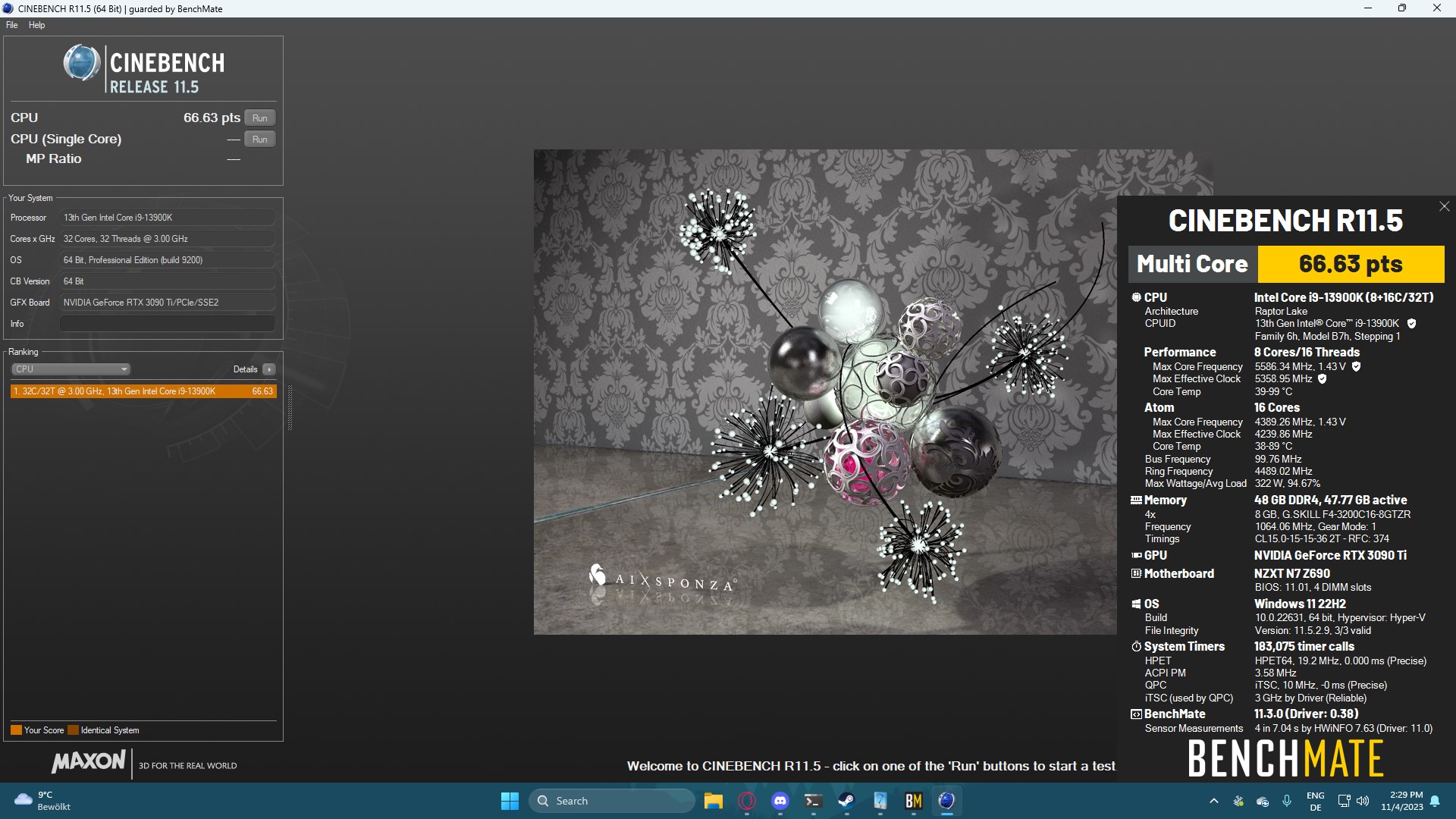Viewport: 1456px width, 819px height.
Task: Open the Terminal from taskbar
Action: tap(814, 801)
